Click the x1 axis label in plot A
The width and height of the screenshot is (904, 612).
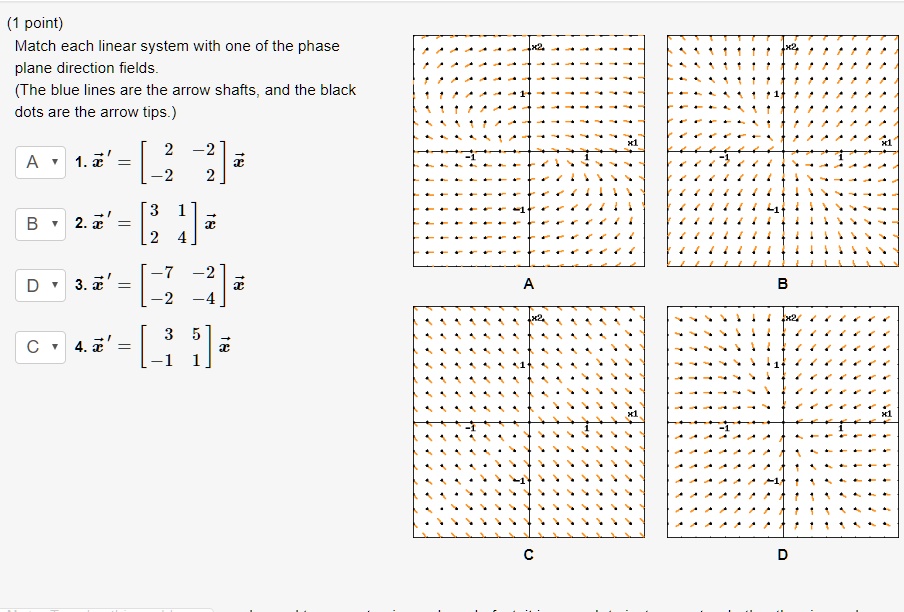[x=631, y=141]
